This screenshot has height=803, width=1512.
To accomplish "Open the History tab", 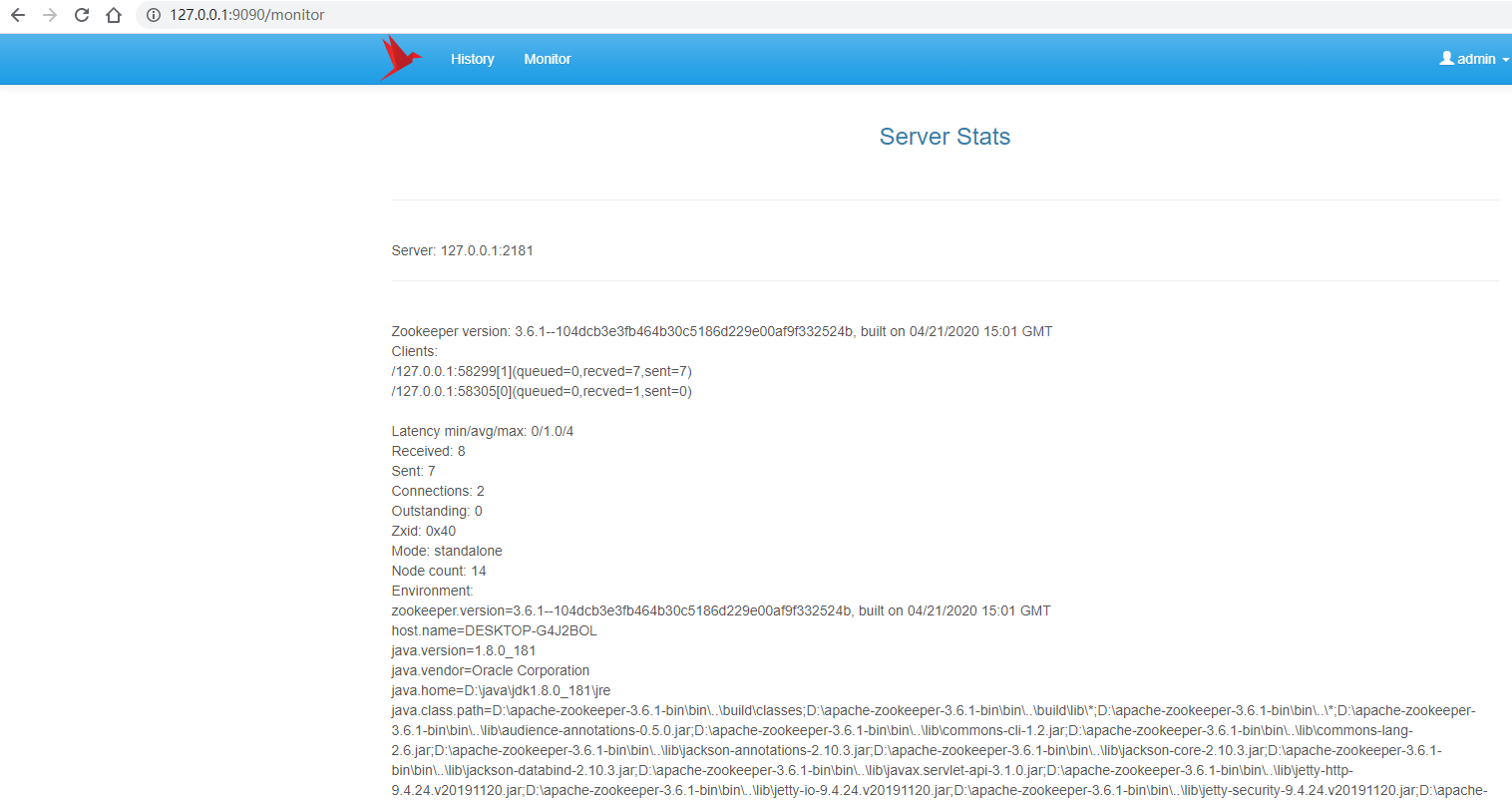I will pos(472,59).
